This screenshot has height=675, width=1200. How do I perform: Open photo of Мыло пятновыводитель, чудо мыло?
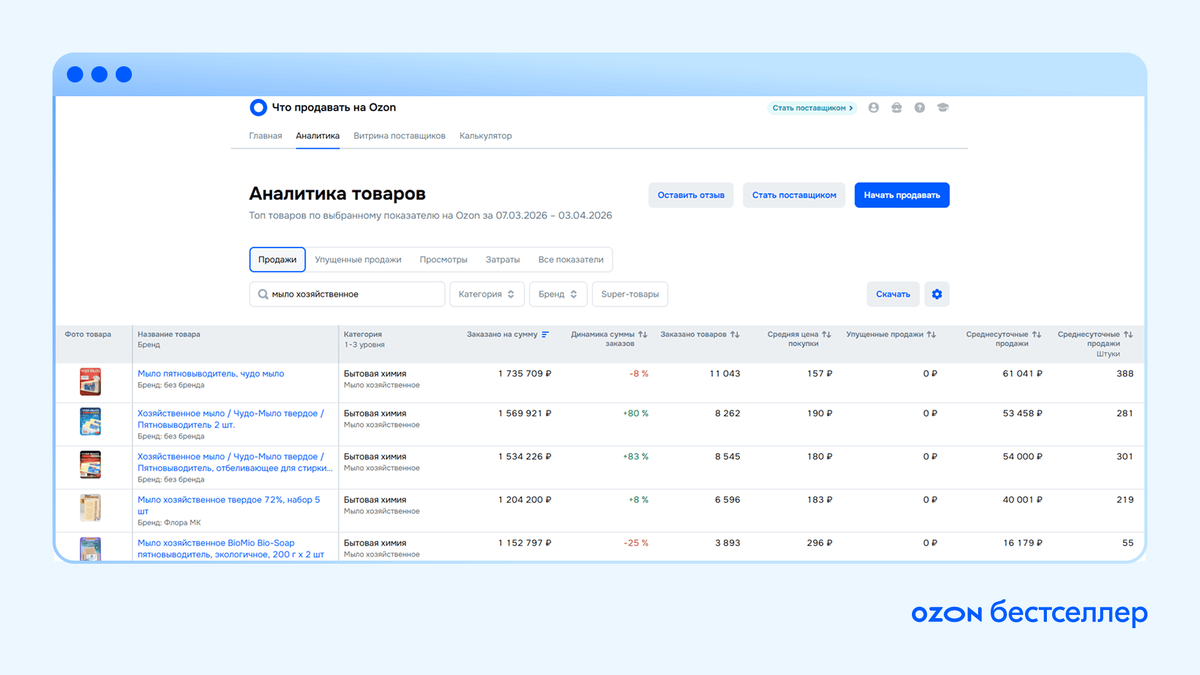coord(91,382)
